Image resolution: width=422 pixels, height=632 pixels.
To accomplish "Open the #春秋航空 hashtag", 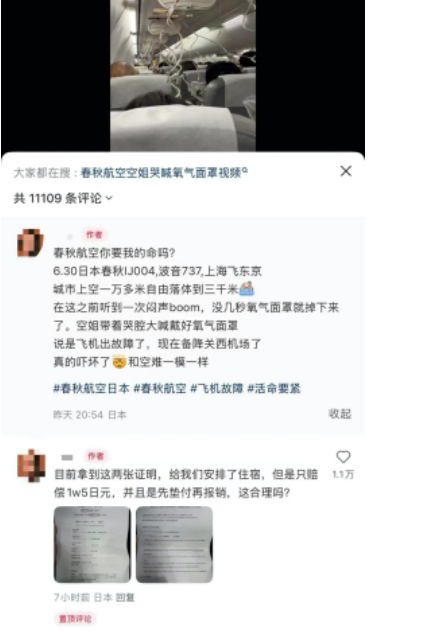I will (160, 388).
